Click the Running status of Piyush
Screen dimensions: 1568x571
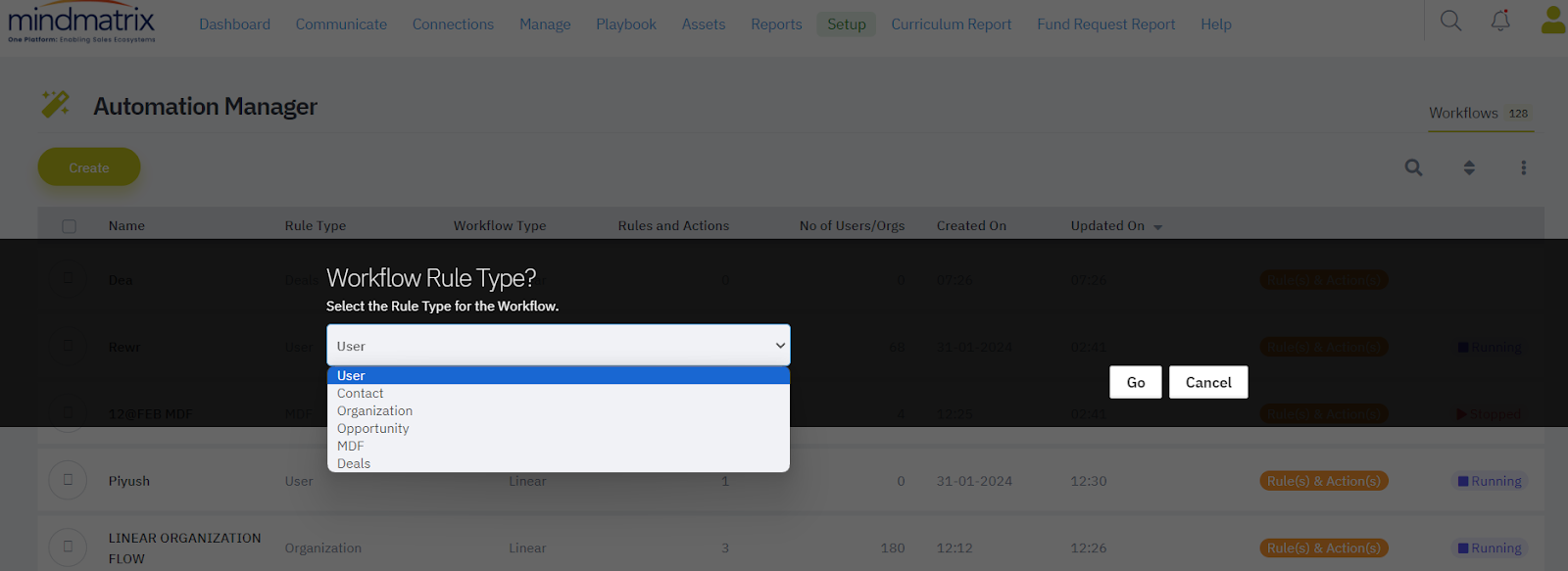[x=1490, y=481]
